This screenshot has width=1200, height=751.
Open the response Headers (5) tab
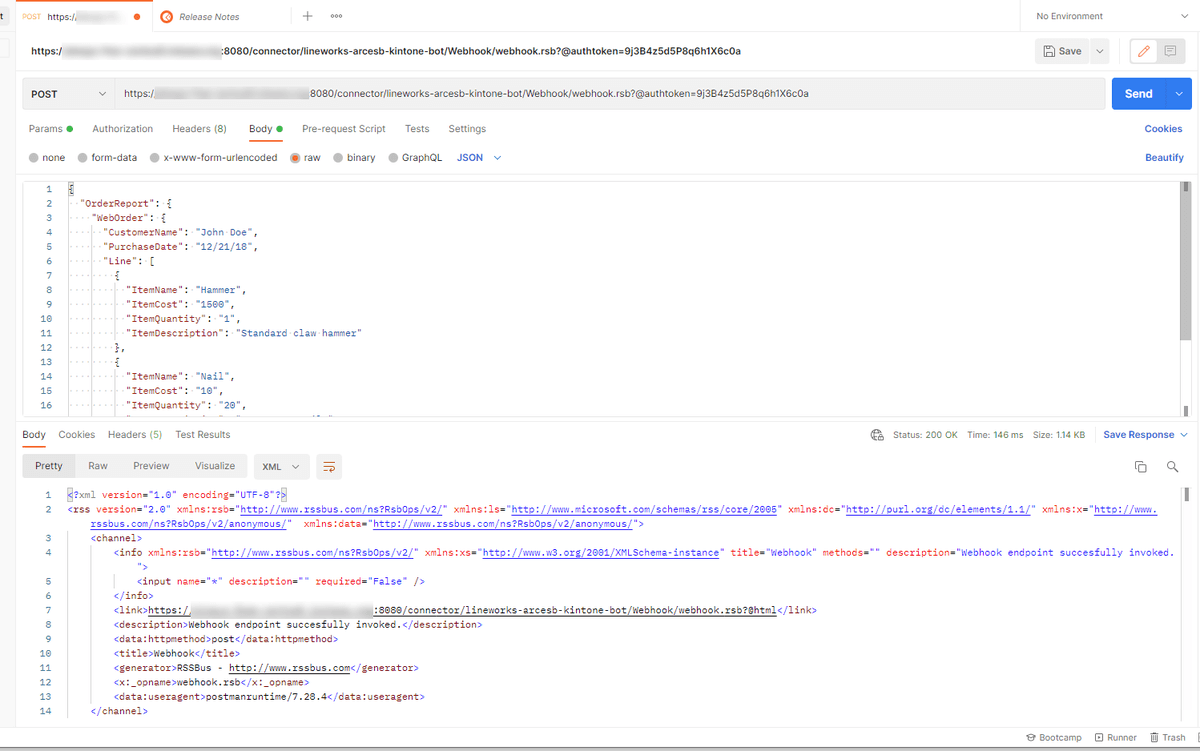click(135, 435)
